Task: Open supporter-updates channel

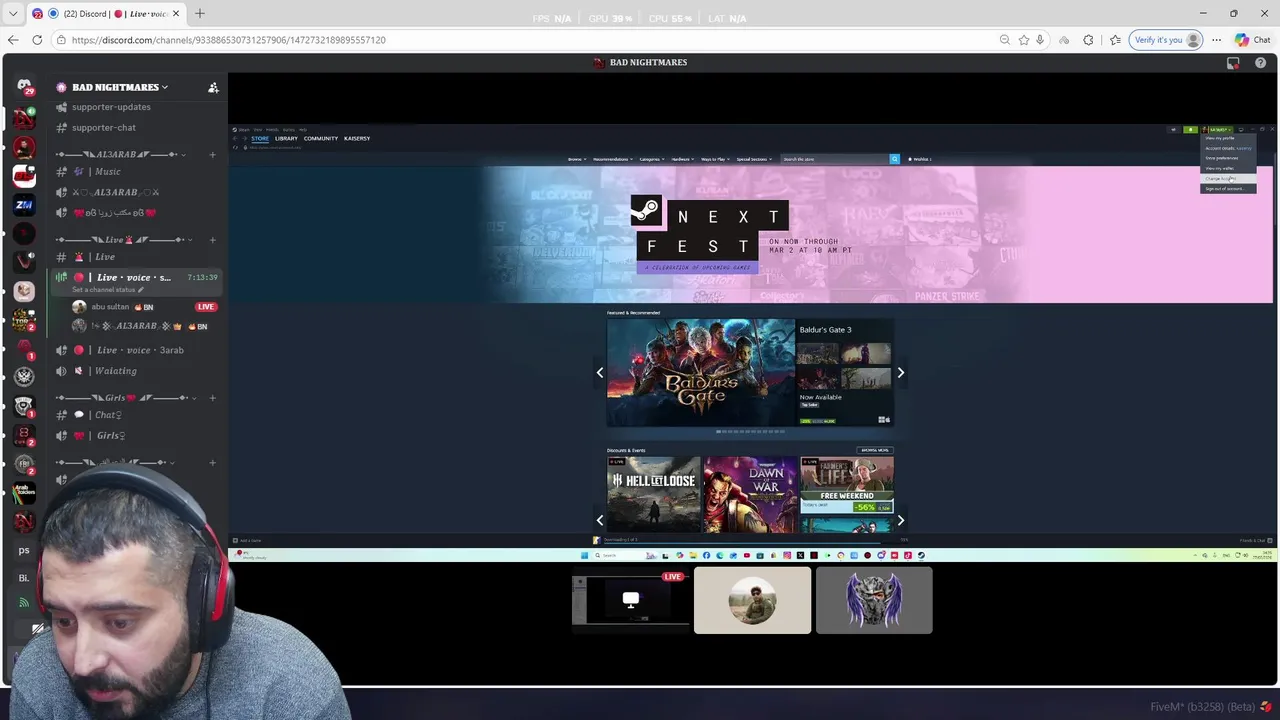Action: pyautogui.click(x=111, y=107)
